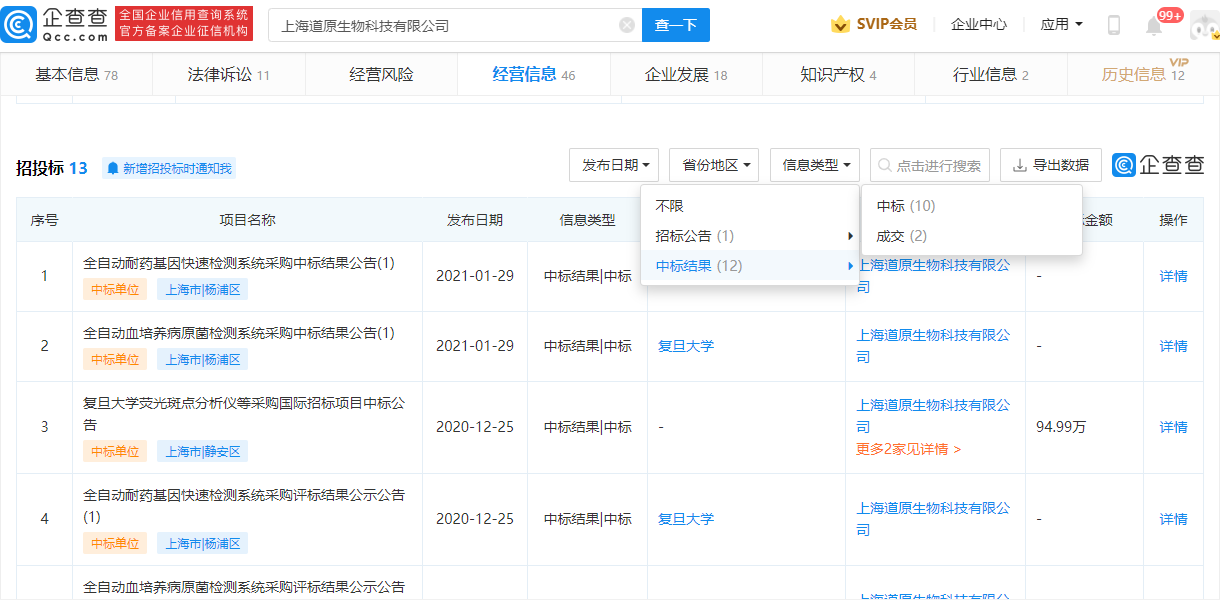Open 详情 for row 3
The image size is (1220, 600).
tap(1173, 427)
